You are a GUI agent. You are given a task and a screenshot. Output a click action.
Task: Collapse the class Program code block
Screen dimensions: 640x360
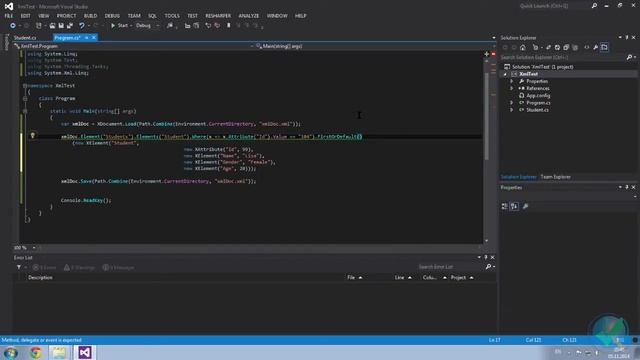pos(25,98)
